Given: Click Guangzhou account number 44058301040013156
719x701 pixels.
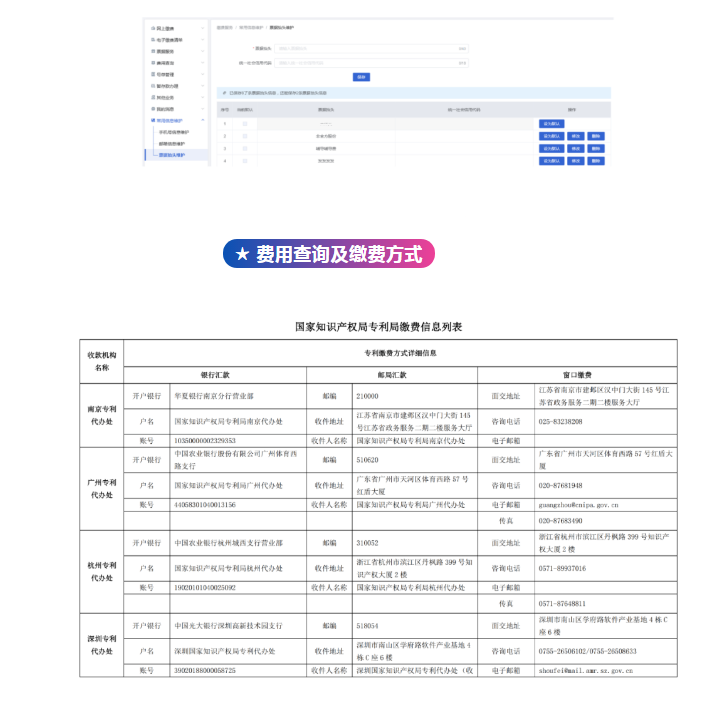Looking at the screenshot, I should (205, 505).
